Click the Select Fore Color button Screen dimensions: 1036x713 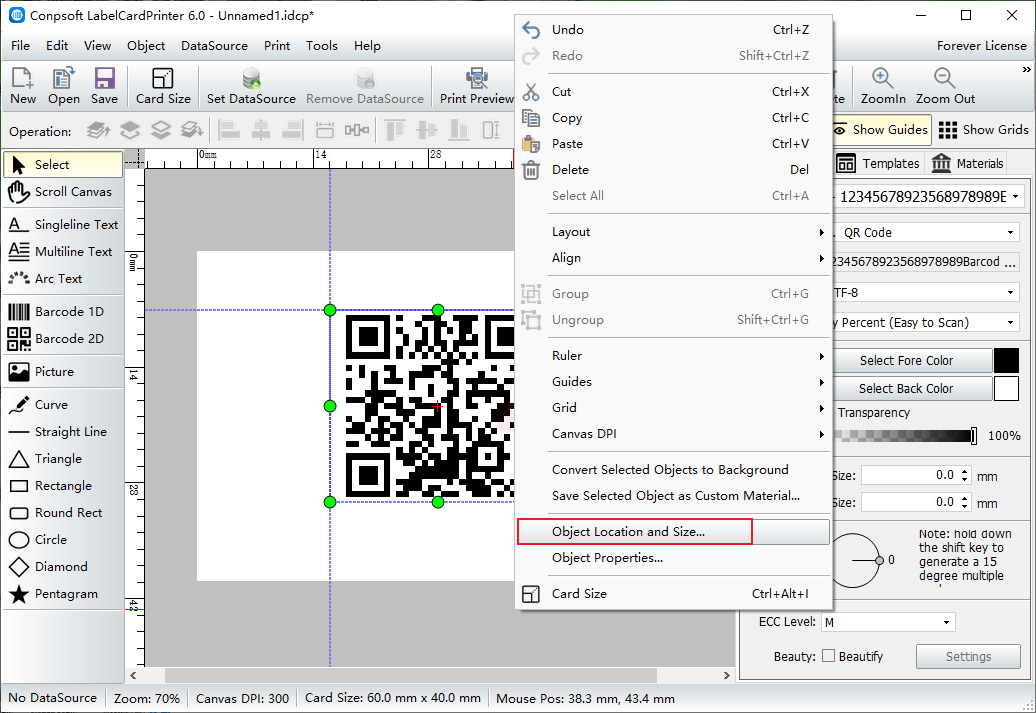tap(912, 361)
